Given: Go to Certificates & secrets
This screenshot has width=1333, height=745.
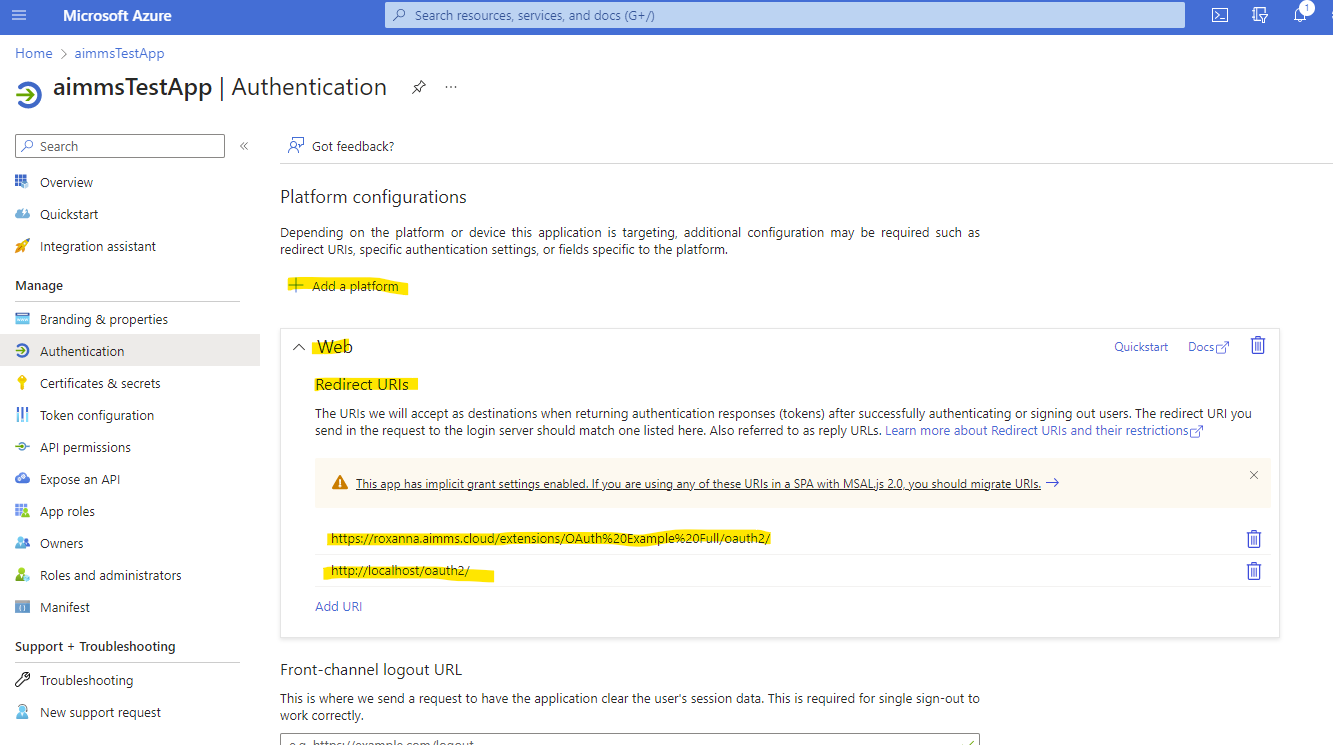Looking at the screenshot, I should (100, 383).
